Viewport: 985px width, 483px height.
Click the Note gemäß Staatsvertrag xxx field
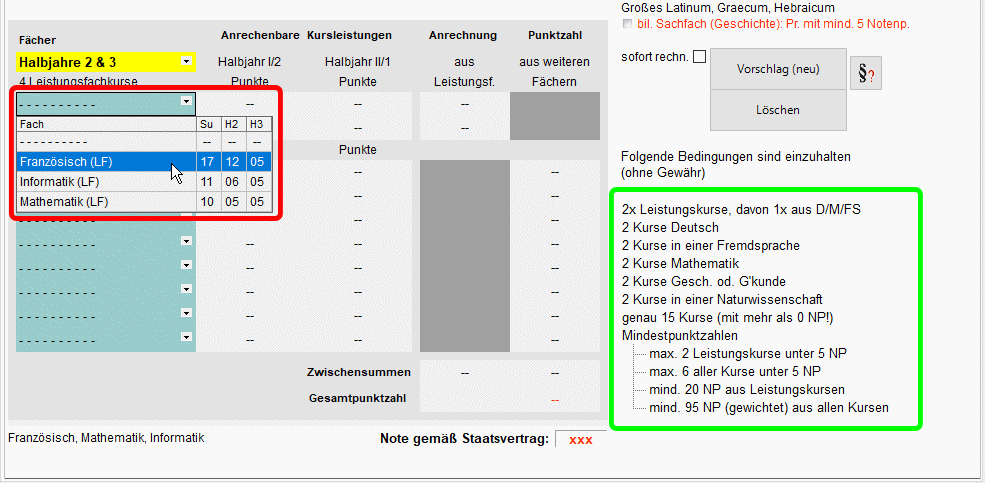point(580,440)
